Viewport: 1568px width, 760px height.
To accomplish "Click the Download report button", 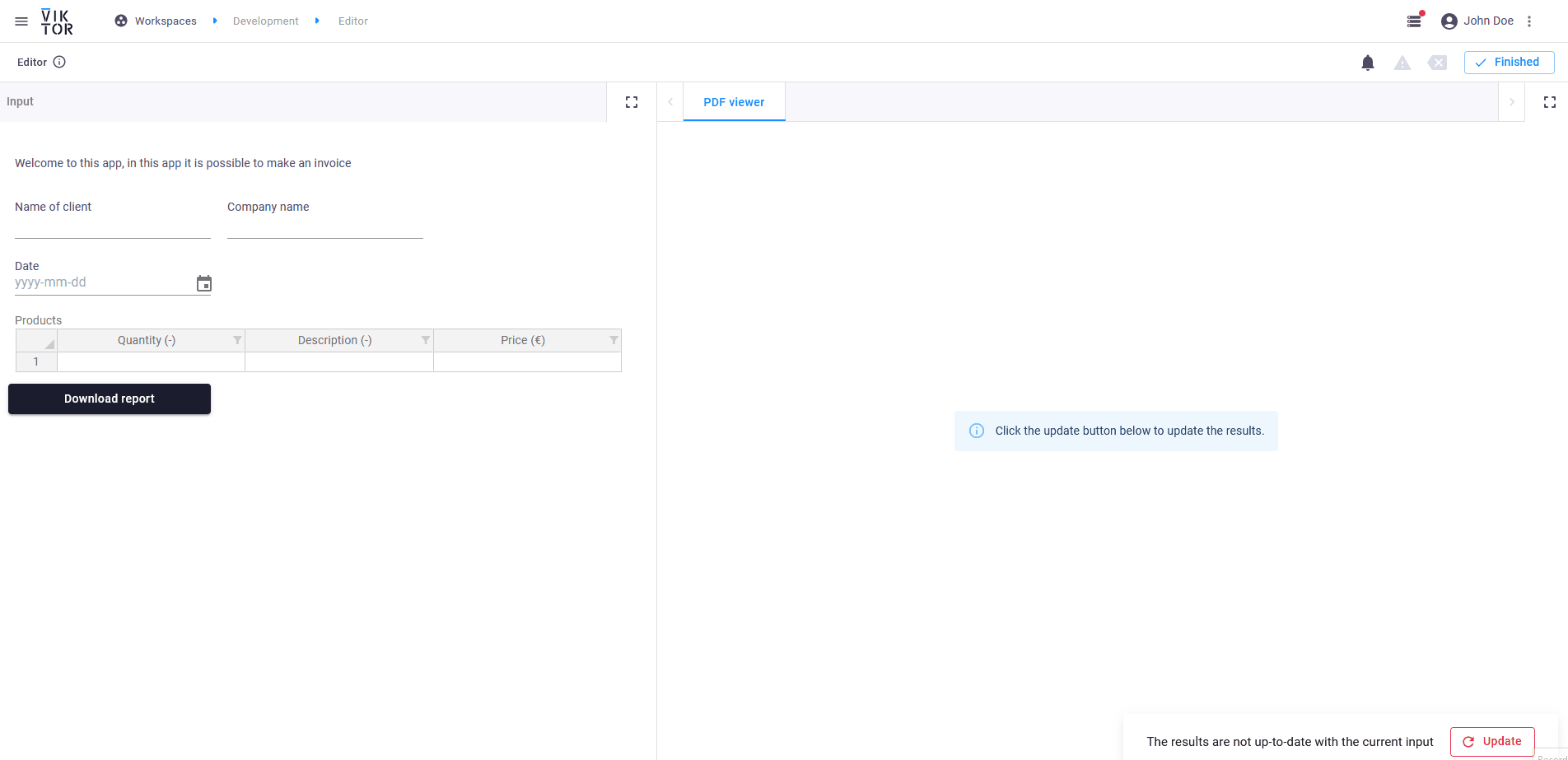I will pos(110,399).
